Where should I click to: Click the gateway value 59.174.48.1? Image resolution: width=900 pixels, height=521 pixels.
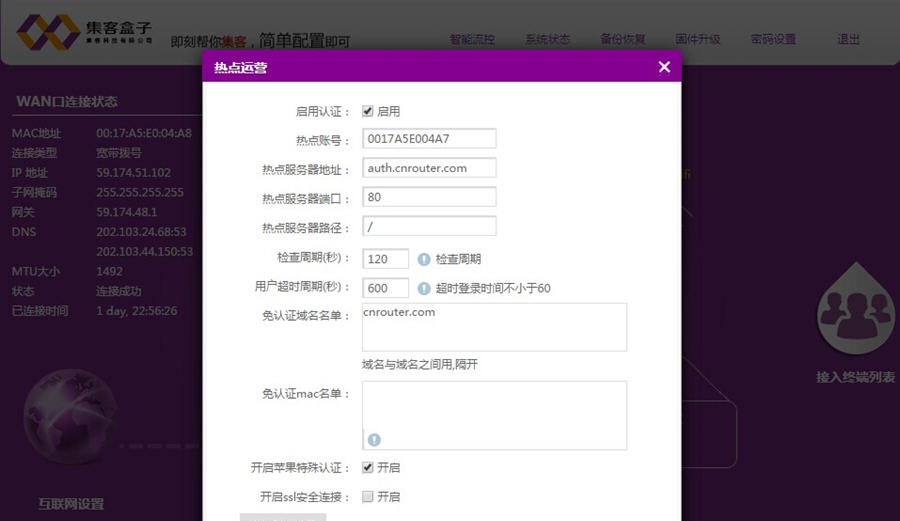point(126,212)
